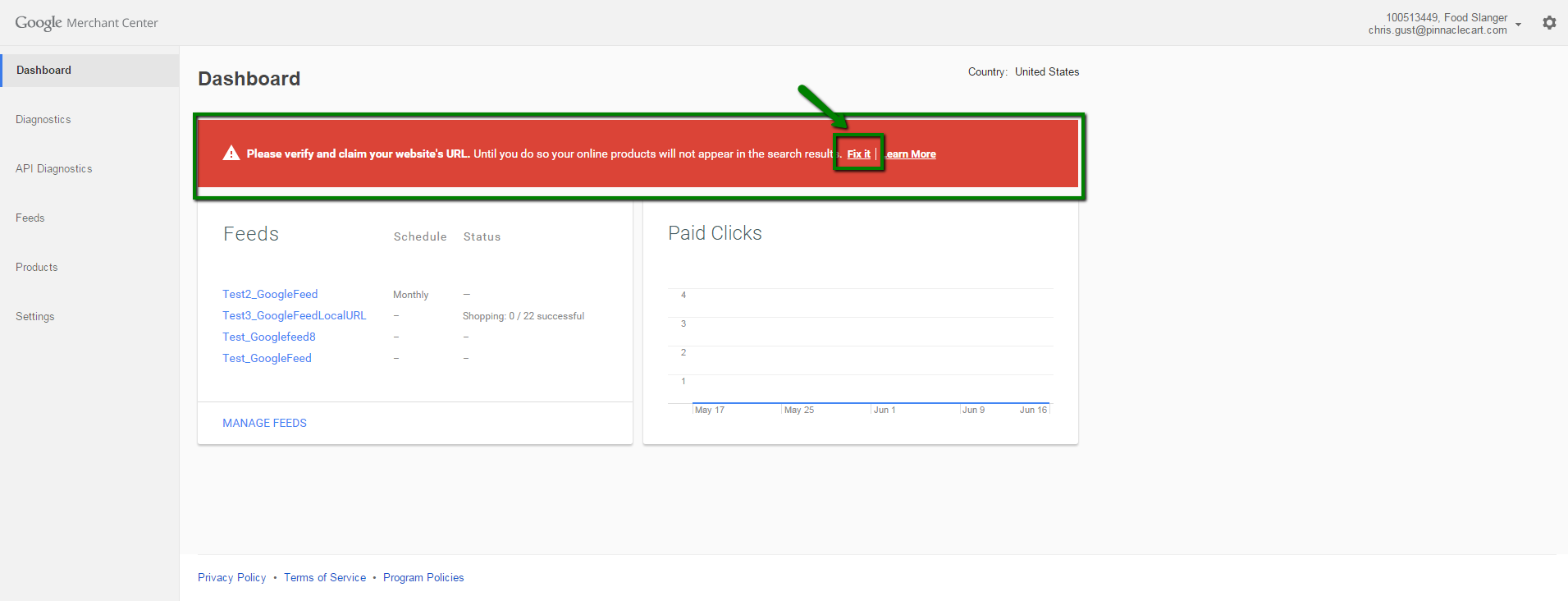Open Settings in the sidebar
Screen dimensions: 1568x601
tap(35, 317)
